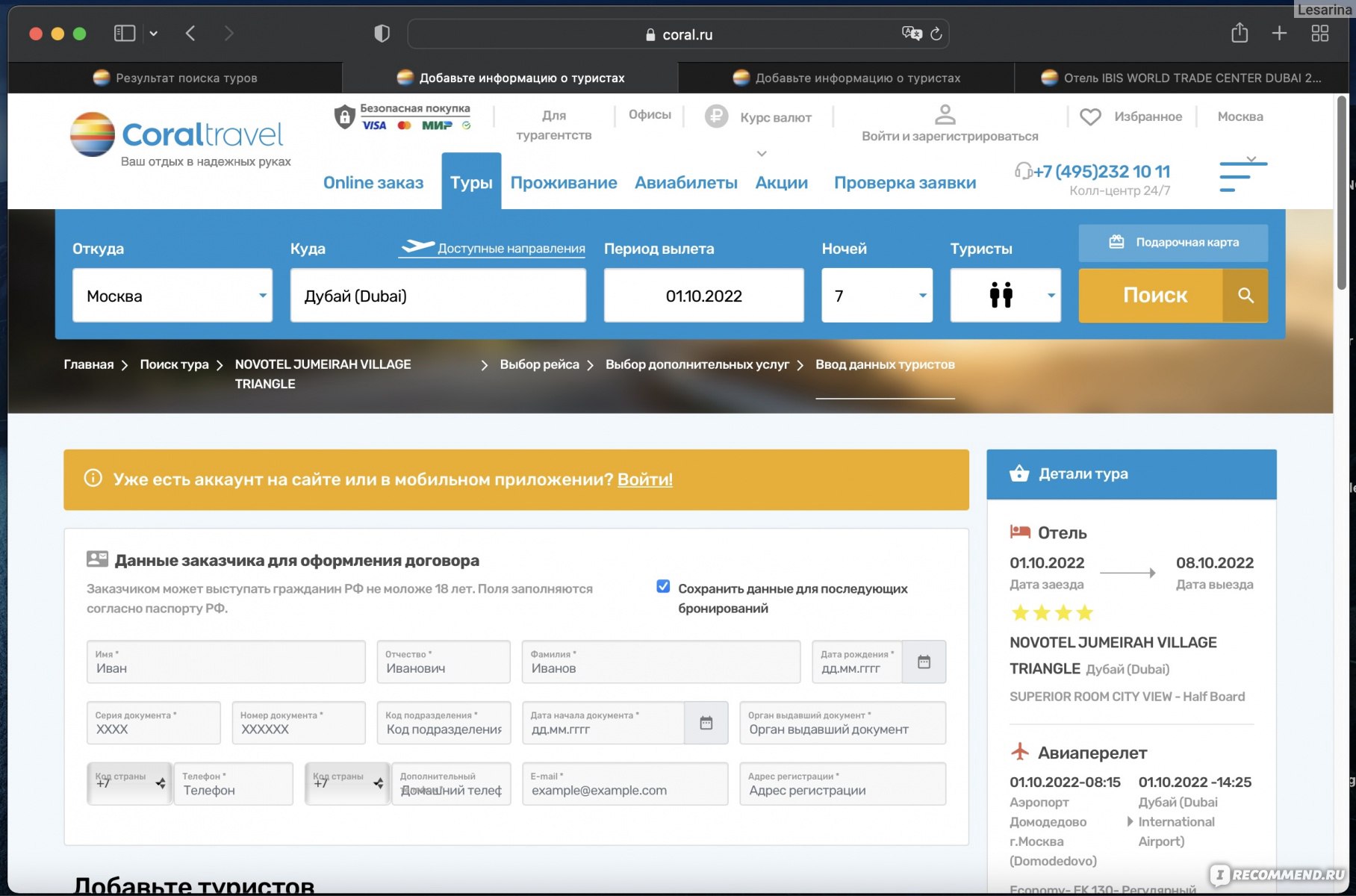Click the page vertical scrollbar
The width and height of the screenshot is (1356, 896).
(1342, 194)
